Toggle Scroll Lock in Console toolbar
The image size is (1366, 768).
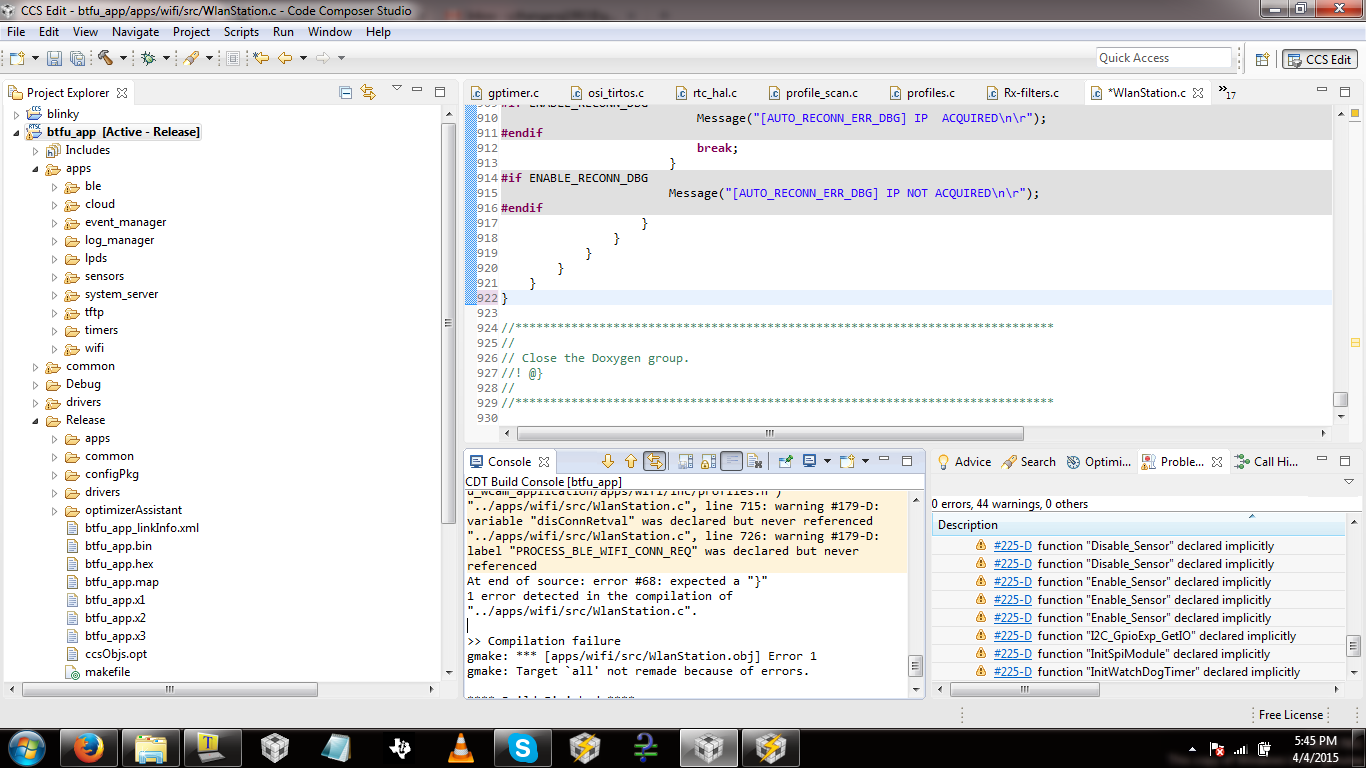click(x=709, y=461)
